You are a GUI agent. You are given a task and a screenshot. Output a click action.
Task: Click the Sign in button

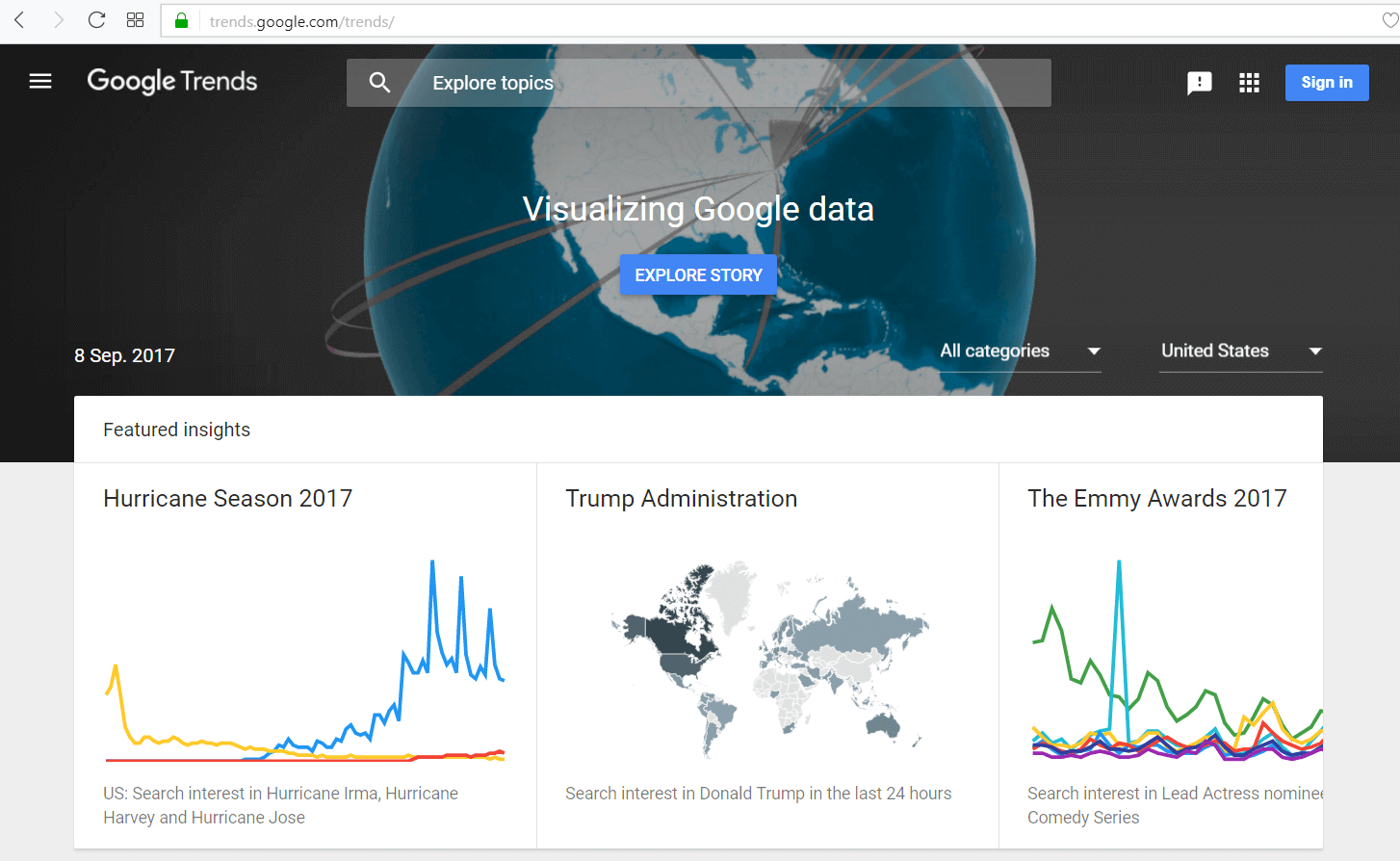tap(1327, 83)
